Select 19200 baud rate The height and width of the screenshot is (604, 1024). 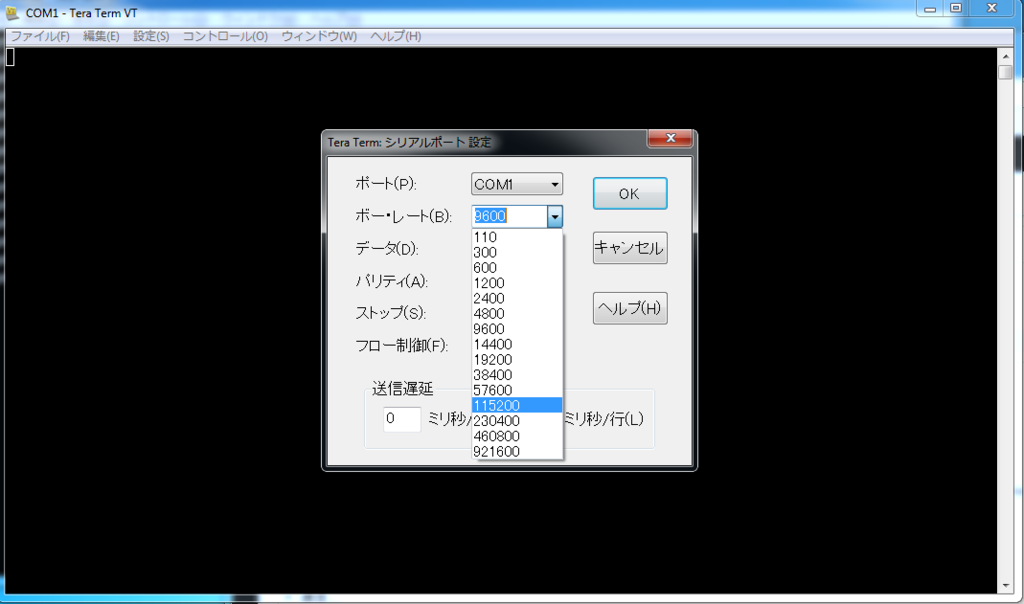coord(517,360)
